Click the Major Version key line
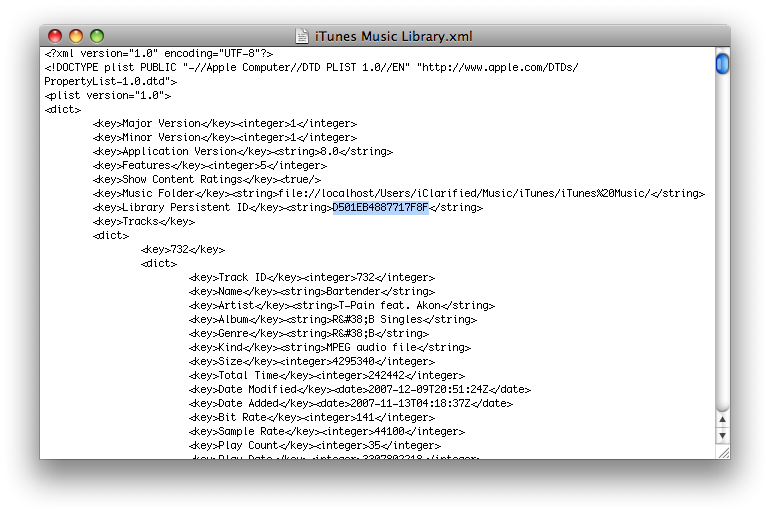The image size is (770, 514). 225,123
